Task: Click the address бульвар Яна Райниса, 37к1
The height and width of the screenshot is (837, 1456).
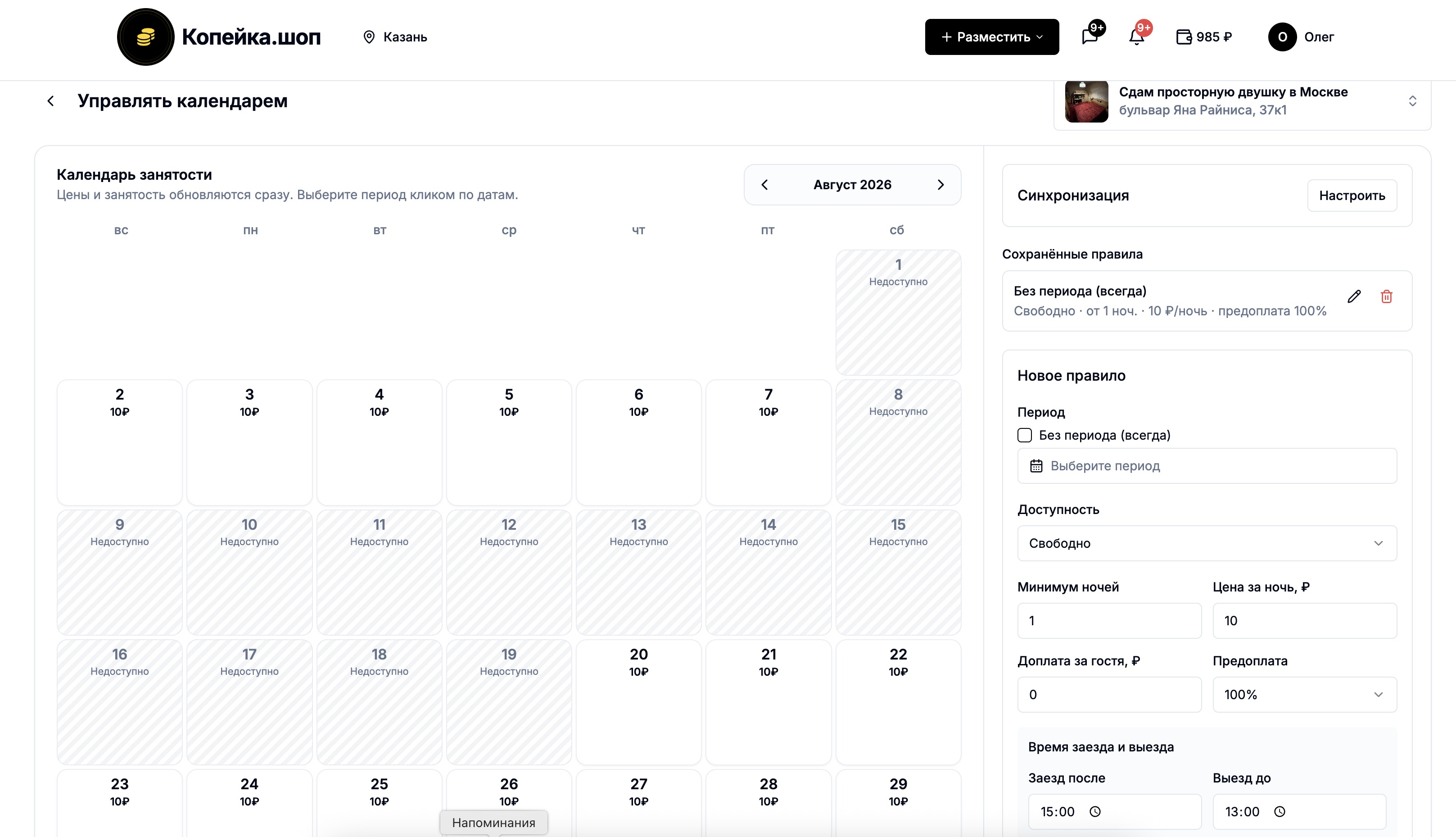Action: [1203, 110]
